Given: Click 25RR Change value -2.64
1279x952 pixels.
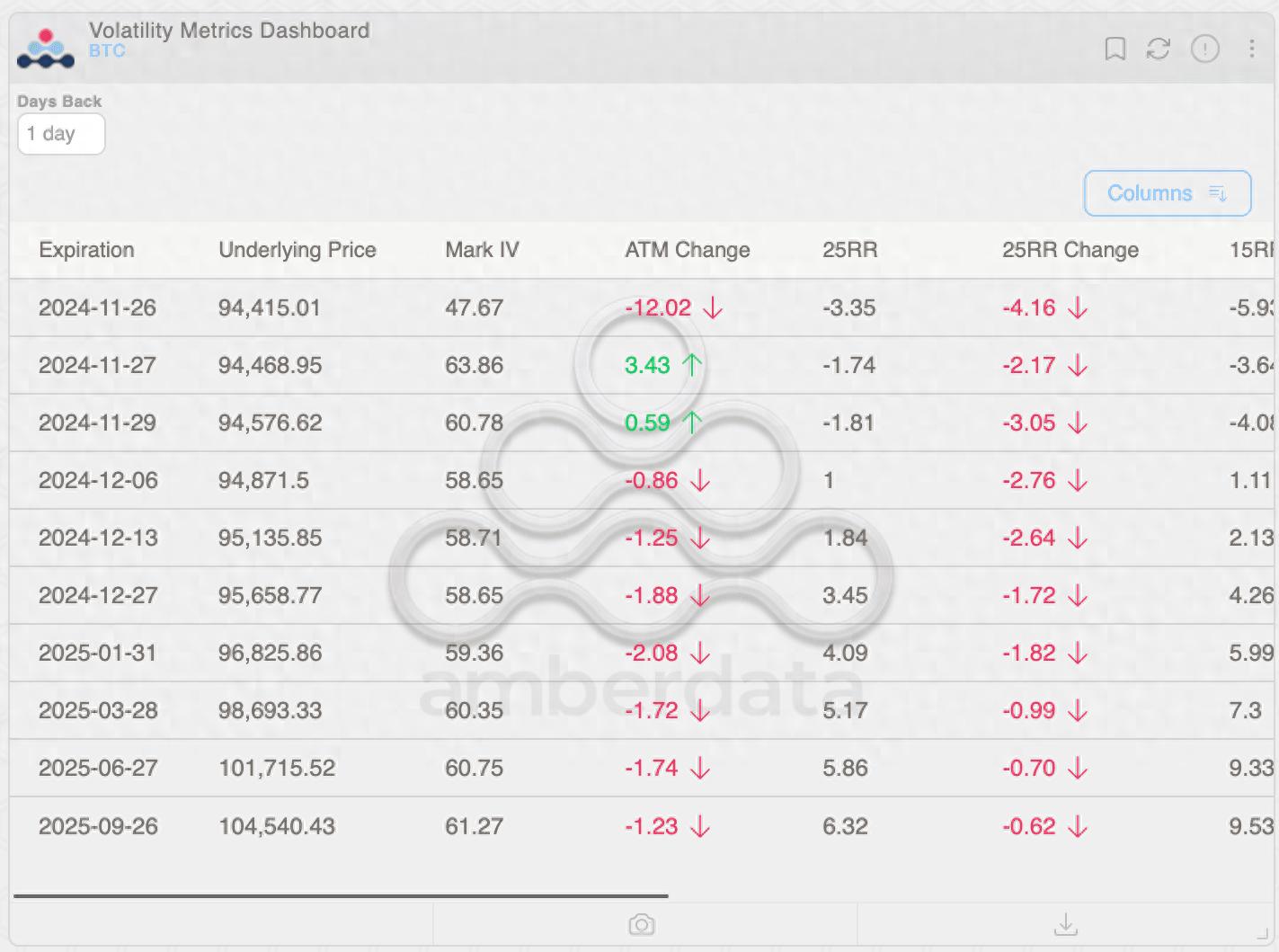Looking at the screenshot, I should [1029, 538].
